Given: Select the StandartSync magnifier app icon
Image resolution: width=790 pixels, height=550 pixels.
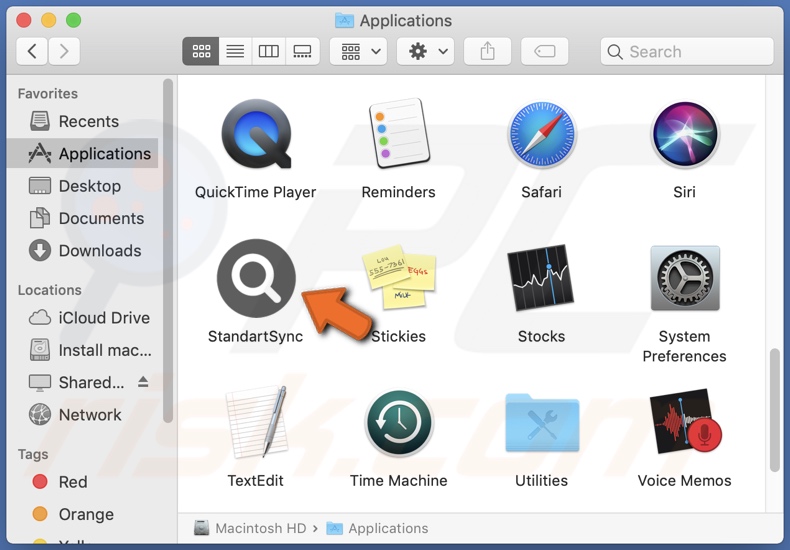Looking at the screenshot, I should pyautogui.click(x=256, y=278).
